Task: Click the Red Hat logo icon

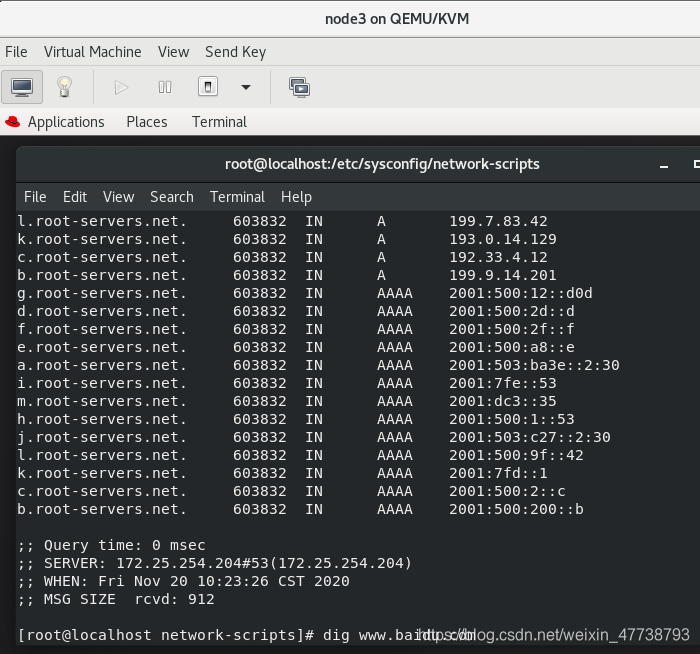Action: [x=12, y=121]
